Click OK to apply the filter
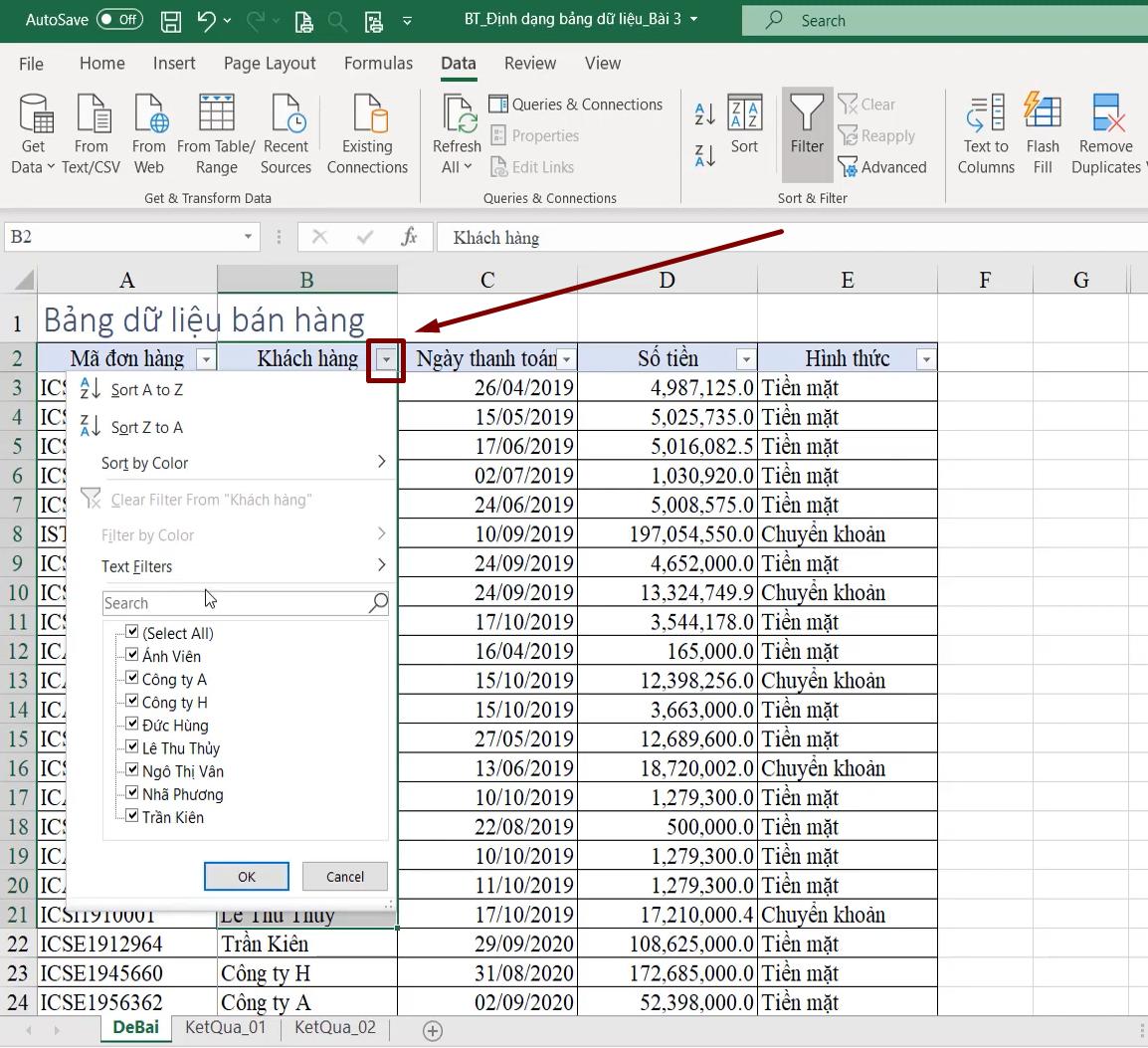 click(x=246, y=877)
